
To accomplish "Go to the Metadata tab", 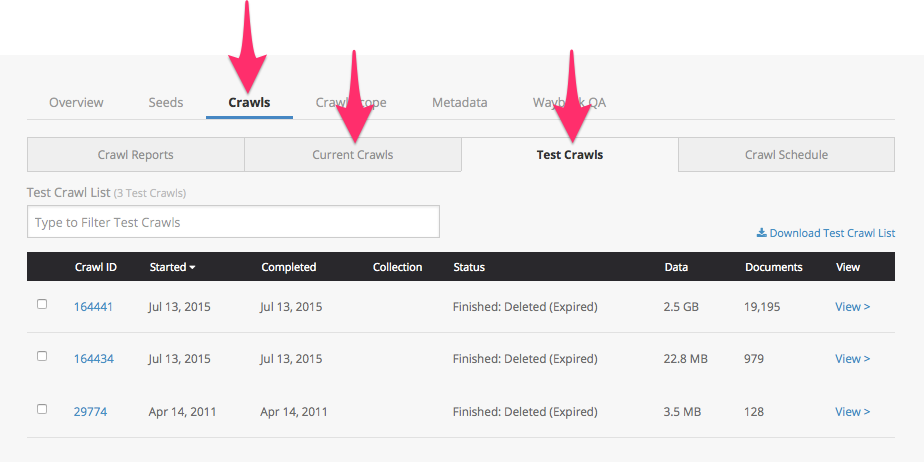I will click(x=459, y=102).
